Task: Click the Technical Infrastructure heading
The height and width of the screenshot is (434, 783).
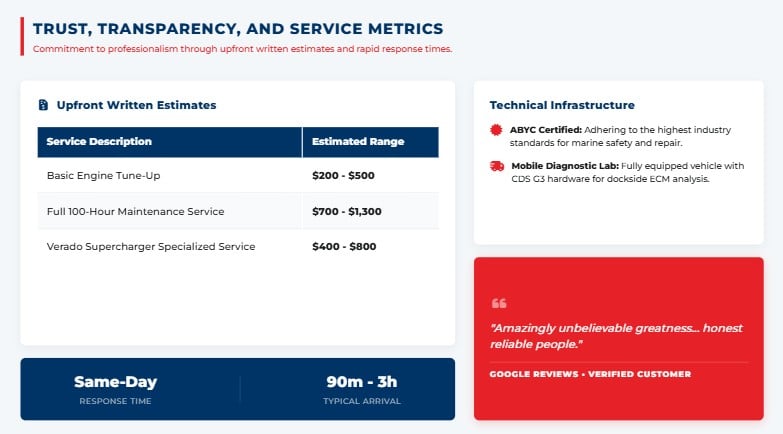Action: [562, 105]
